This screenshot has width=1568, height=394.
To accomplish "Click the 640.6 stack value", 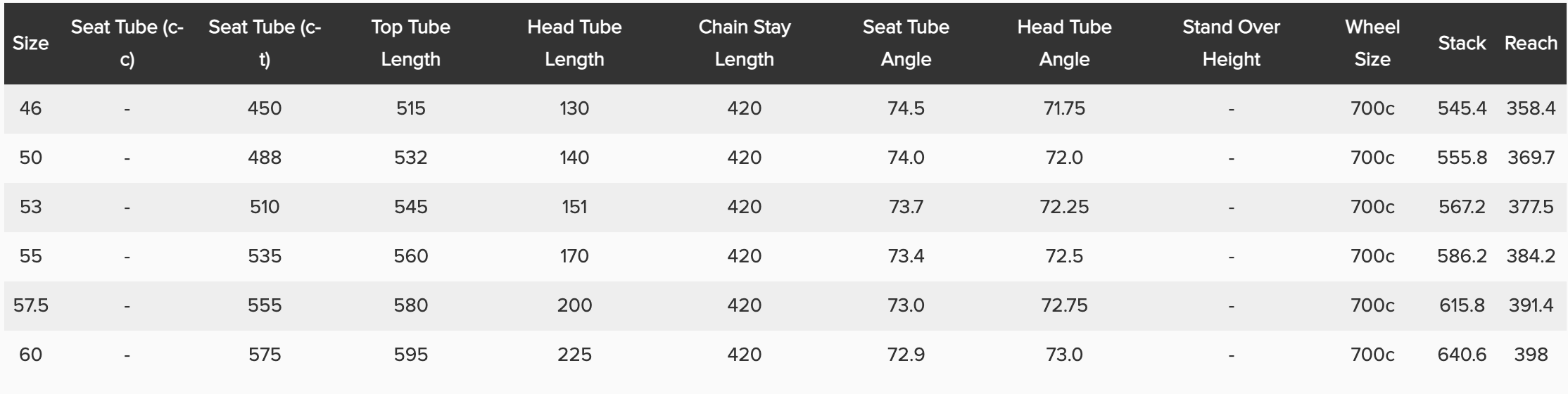I will 1462,355.
